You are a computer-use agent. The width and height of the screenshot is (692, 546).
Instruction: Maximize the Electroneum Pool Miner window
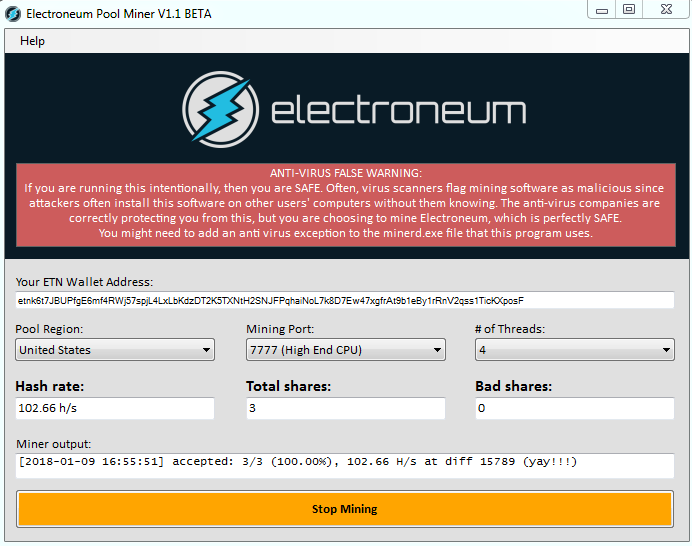tap(629, 10)
